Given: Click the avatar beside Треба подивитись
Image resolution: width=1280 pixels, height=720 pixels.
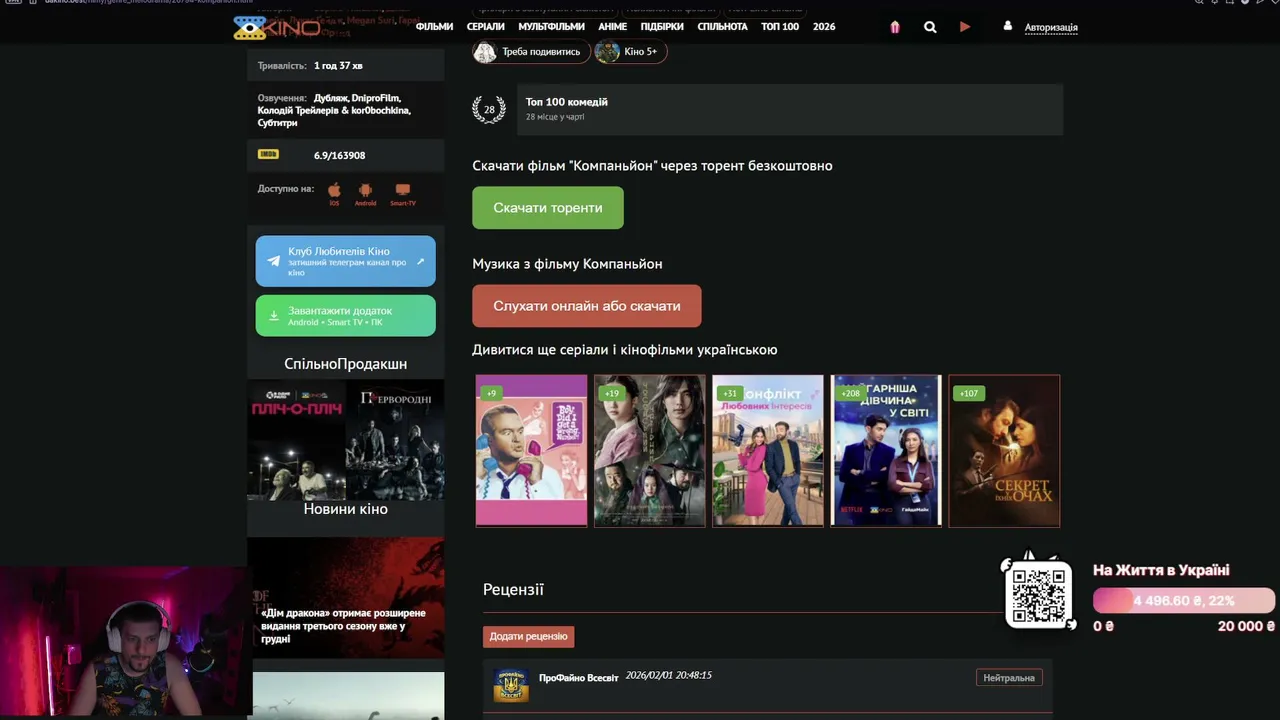Looking at the screenshot, I should pyautogui.click(x=485, y=51).
